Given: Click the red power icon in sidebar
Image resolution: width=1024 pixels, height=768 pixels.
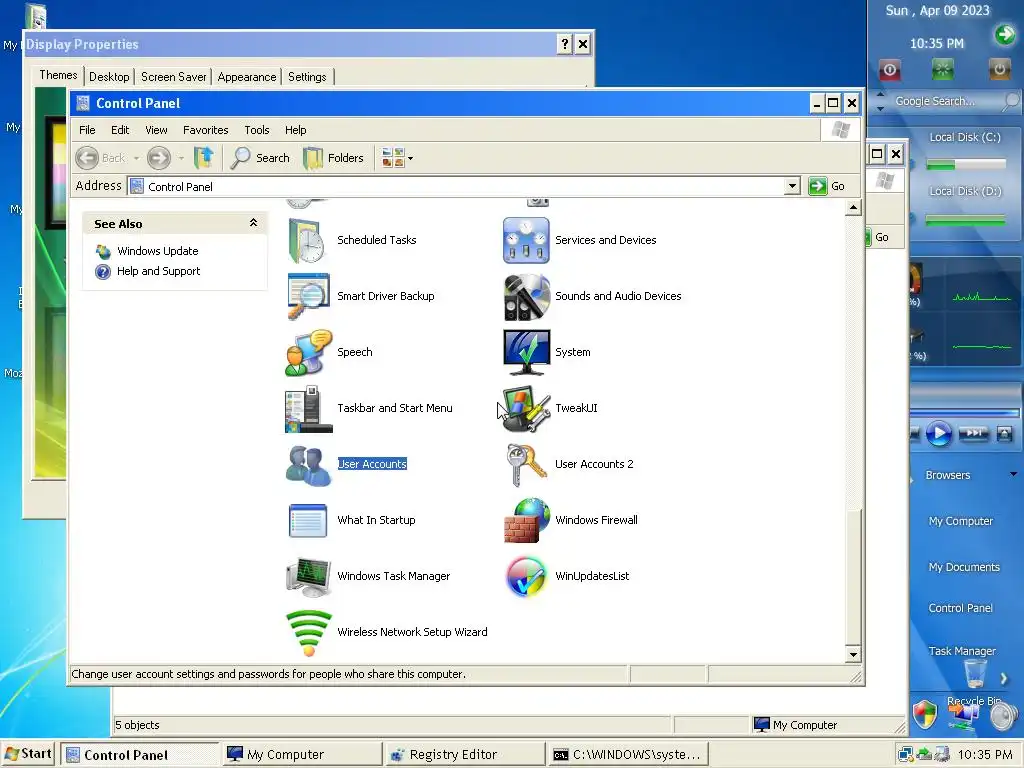Looking at the screenshot, I should coord(889,69).
